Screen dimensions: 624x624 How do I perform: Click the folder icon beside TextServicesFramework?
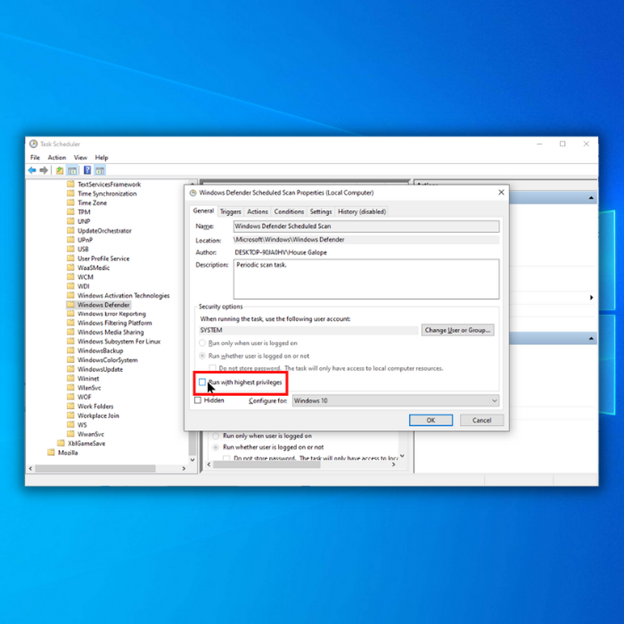pyautogui.click(x=70, y=184)
